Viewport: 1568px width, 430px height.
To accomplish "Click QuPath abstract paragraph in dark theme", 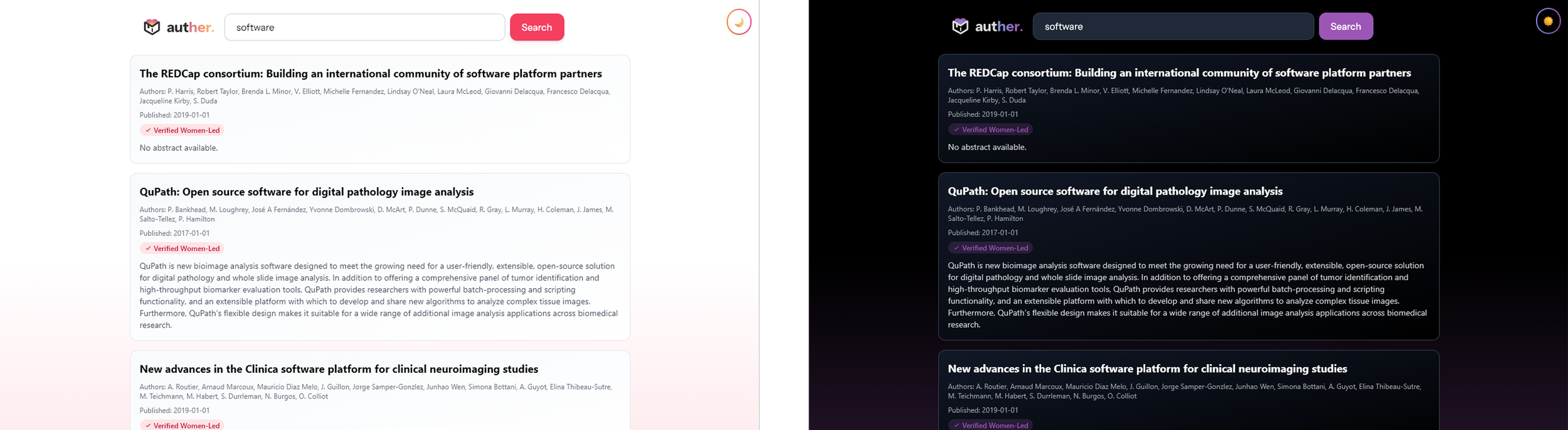I will (1187, 295).
